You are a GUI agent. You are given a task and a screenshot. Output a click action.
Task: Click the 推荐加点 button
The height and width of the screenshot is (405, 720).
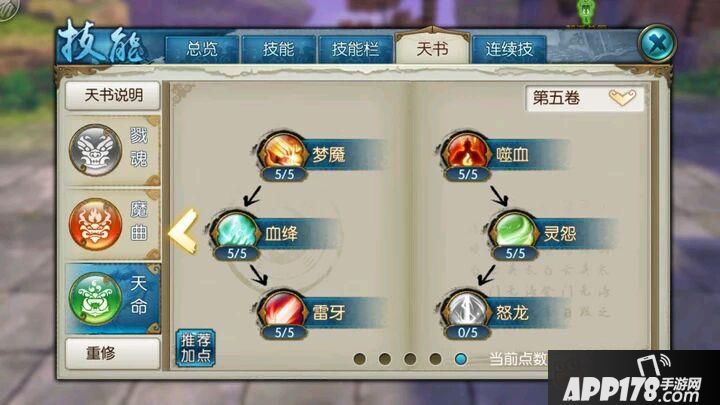point(196,348)
